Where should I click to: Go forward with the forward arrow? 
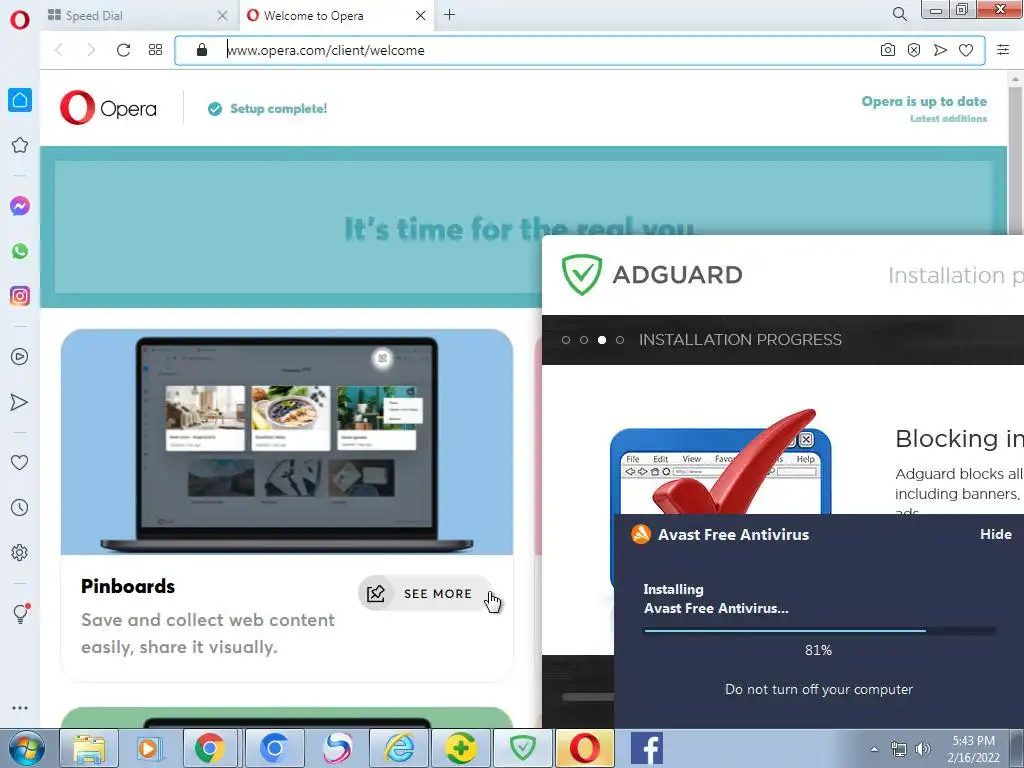[x=91, y=50]
